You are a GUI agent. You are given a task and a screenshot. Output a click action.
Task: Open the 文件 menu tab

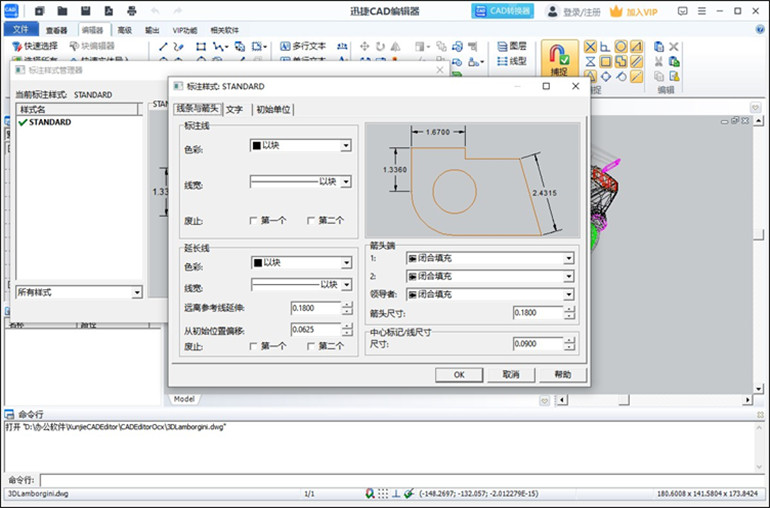coord(21,29)
